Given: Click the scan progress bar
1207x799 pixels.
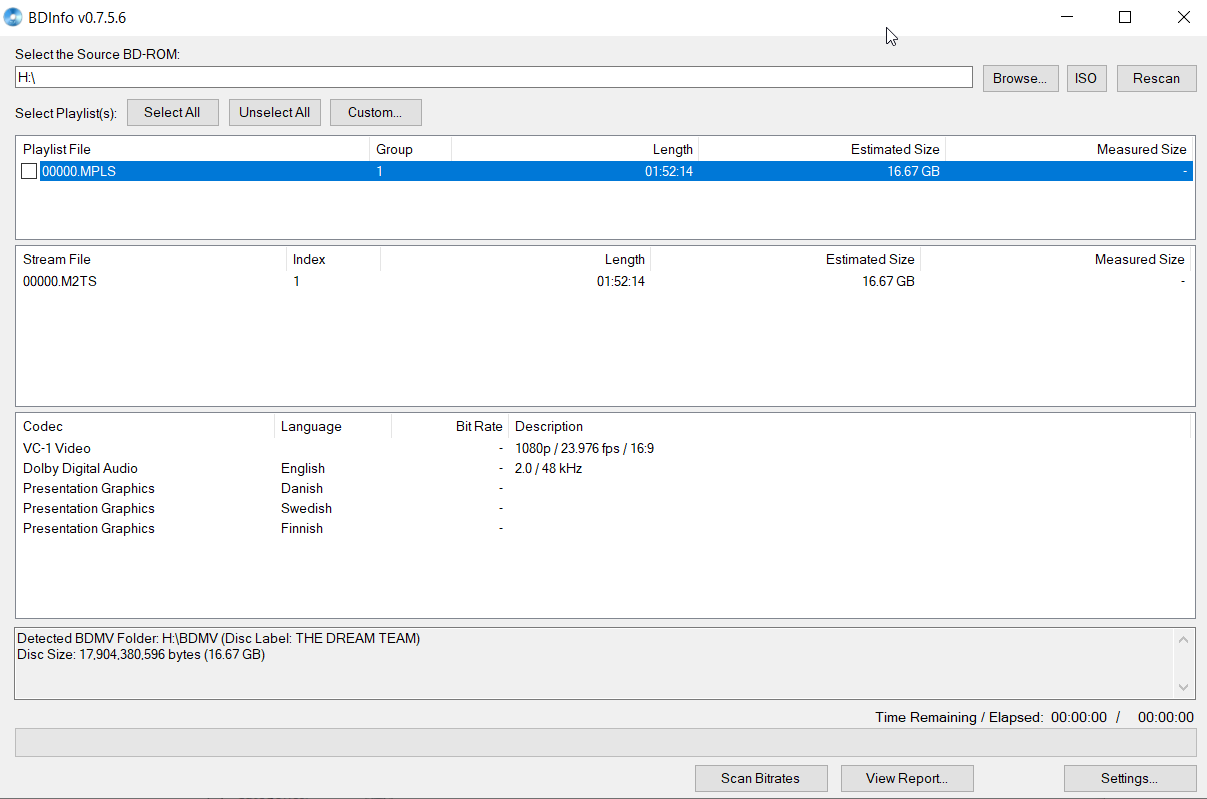Looking at the screenshot, I should coord(605,742).
